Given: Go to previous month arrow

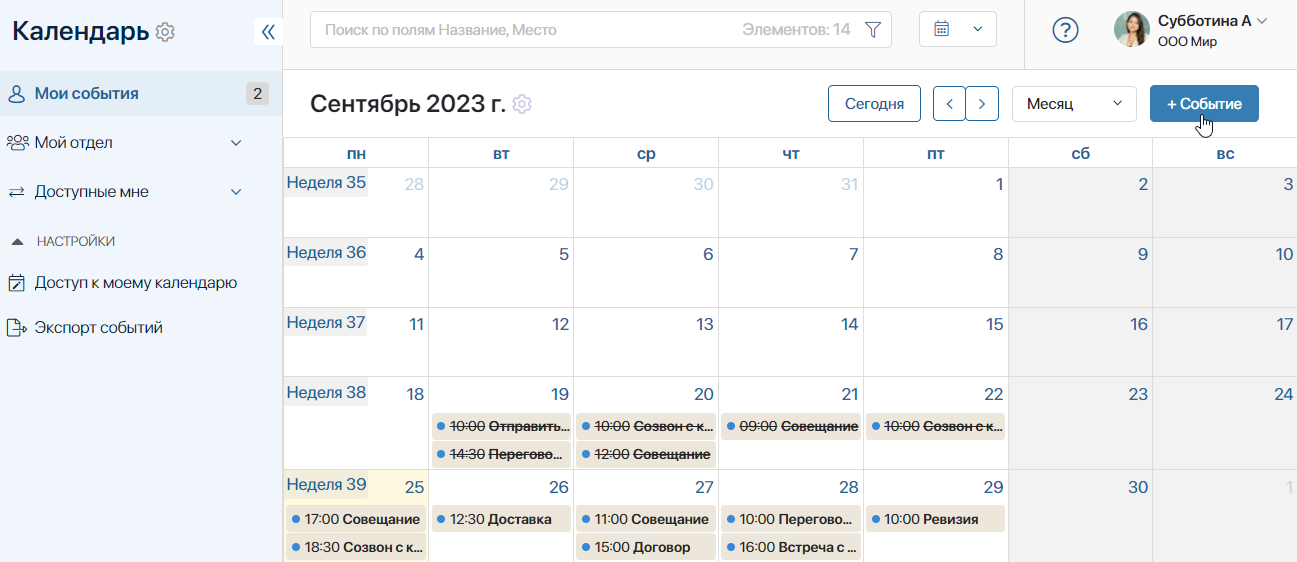Looking at the screenshot, I should [x=949, y=104].
